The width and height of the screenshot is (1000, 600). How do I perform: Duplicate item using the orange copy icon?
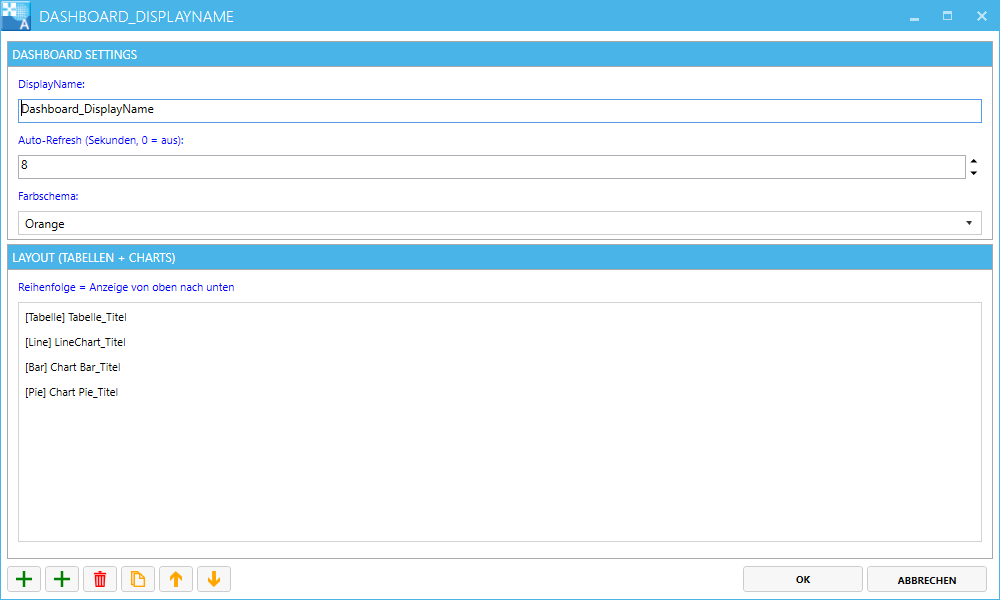coord(138,579)
